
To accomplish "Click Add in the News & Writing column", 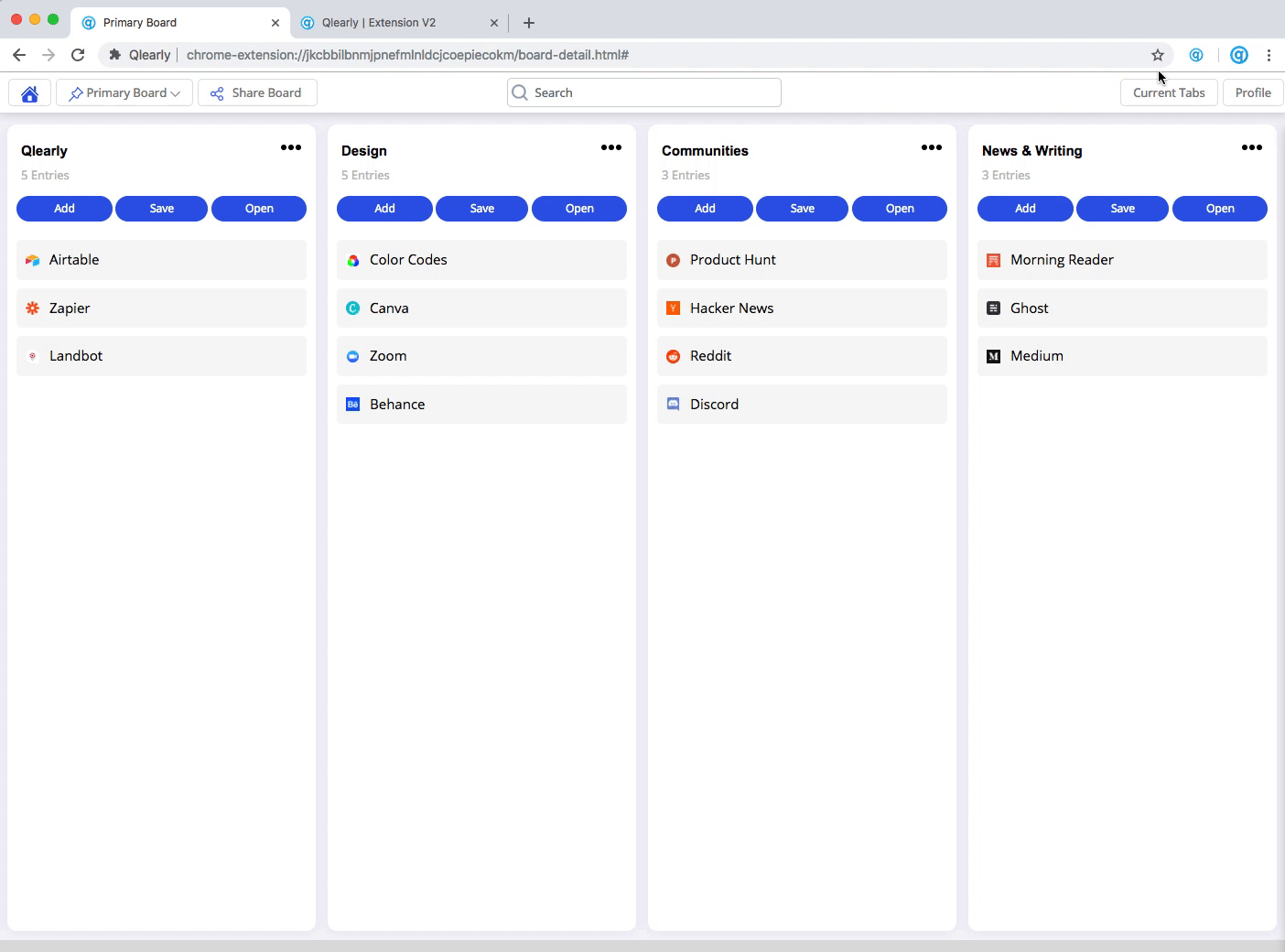I will click(x=1025, y=209).
